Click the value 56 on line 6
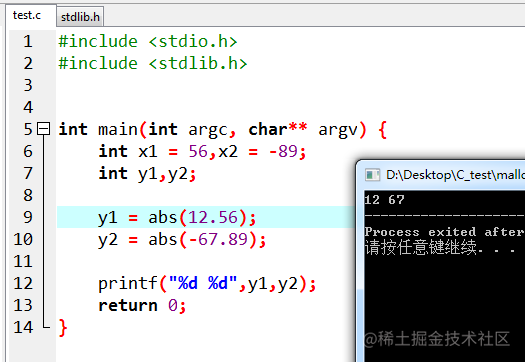Viewport: 525px width, 362px height. coord(198,151)
